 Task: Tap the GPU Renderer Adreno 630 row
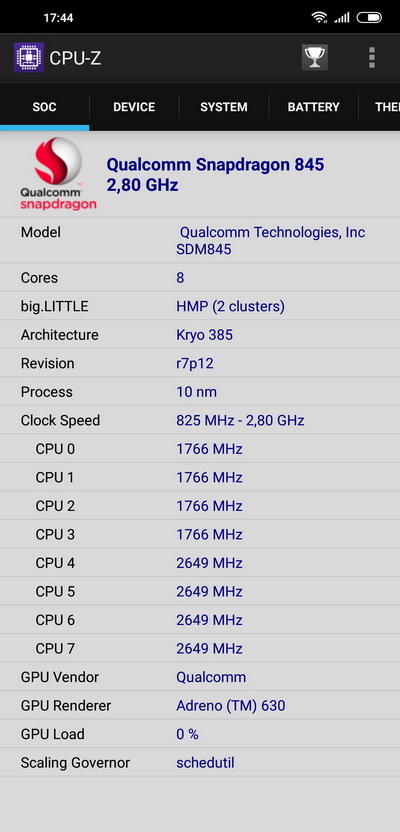[200, 706]
